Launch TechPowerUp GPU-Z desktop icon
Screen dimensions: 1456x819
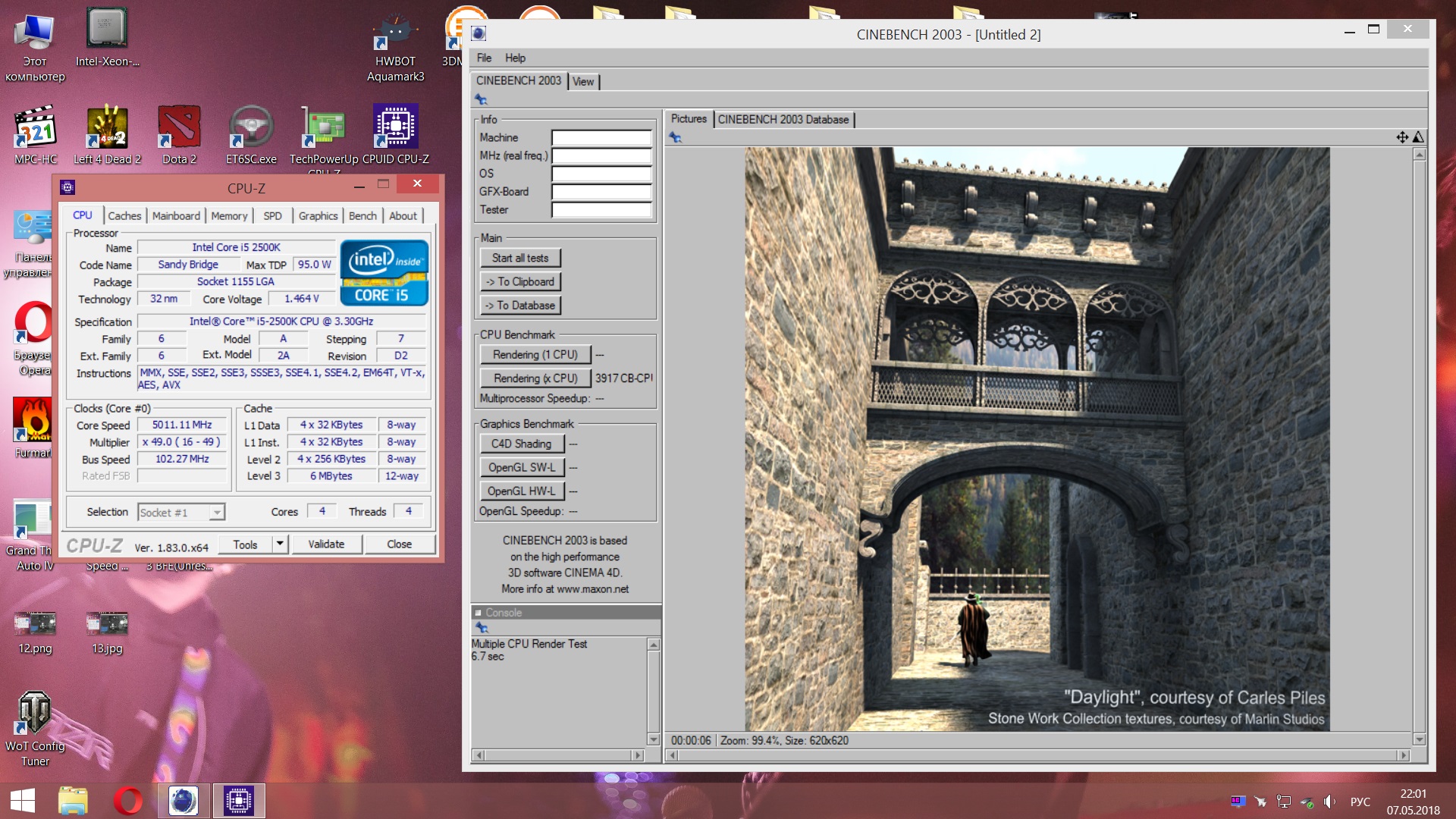pyautogui.click(x=324, y=135)
